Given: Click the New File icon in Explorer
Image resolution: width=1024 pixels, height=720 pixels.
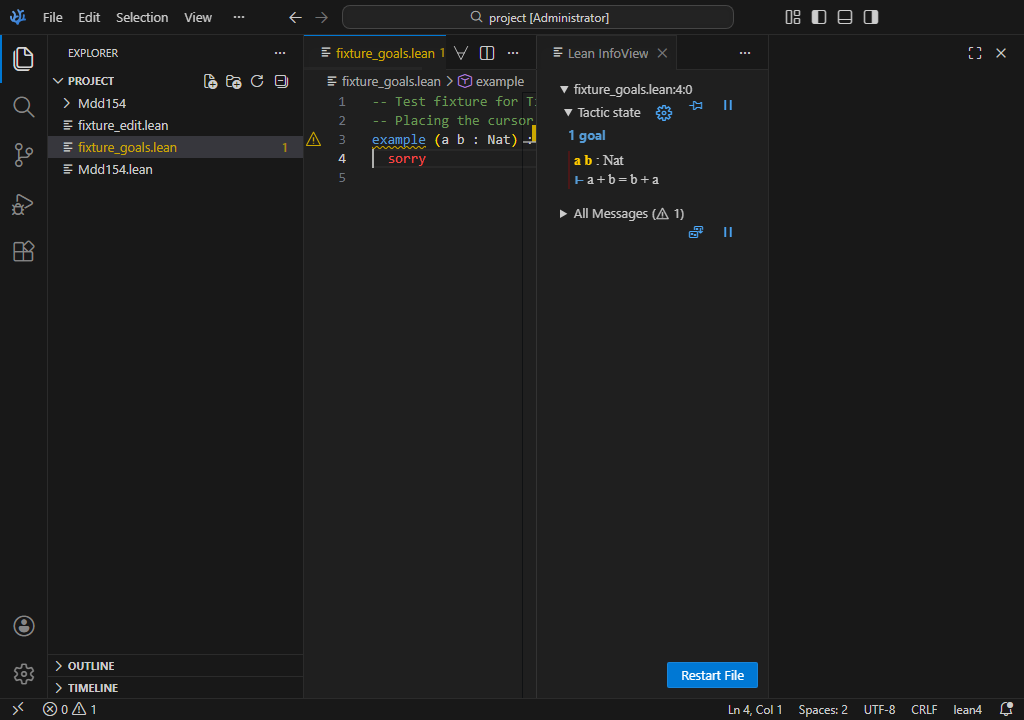Looking at the screenshot, I should 210,81.
